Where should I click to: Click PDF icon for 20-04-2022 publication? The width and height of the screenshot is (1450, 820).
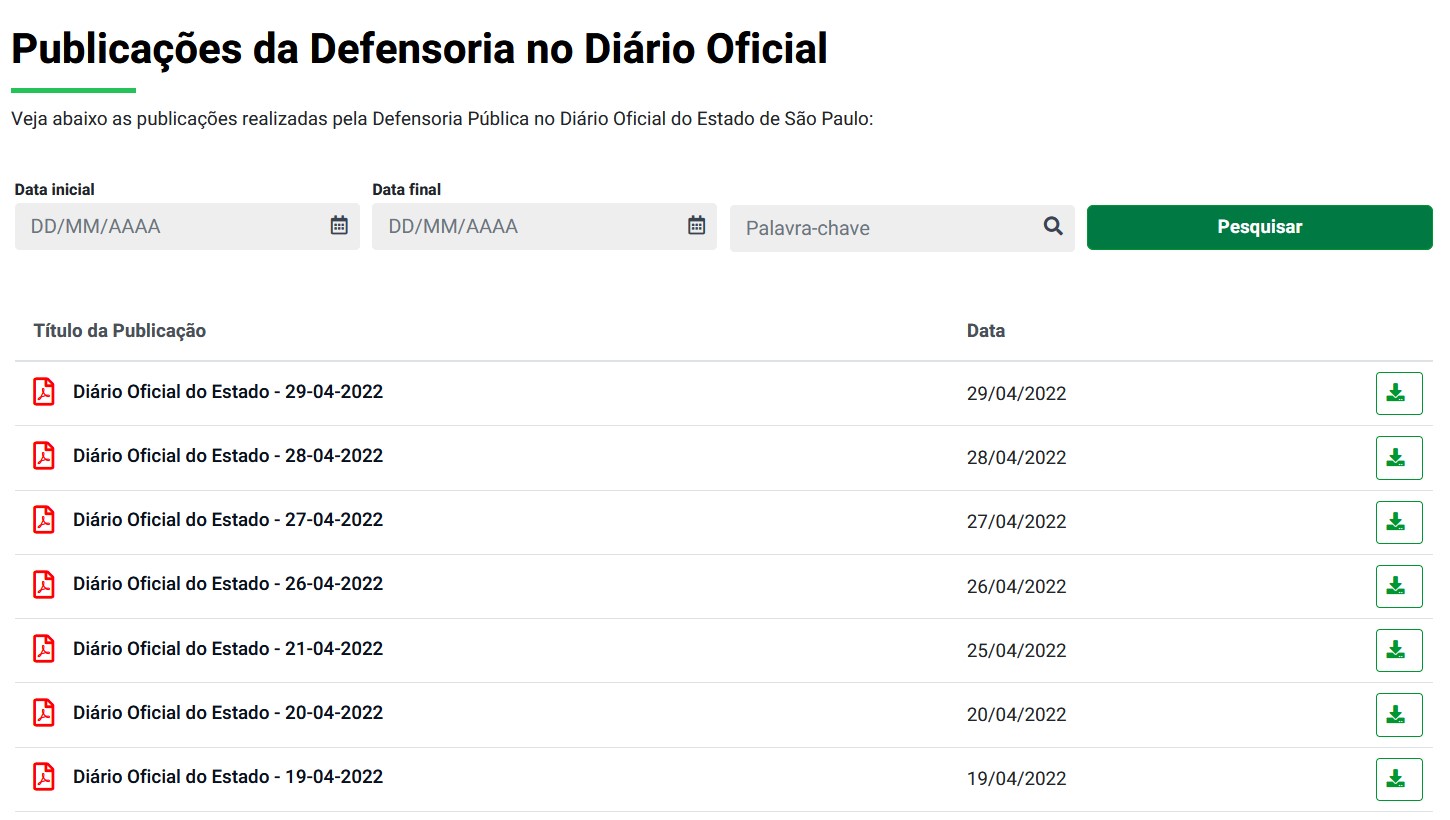point(44,713)
